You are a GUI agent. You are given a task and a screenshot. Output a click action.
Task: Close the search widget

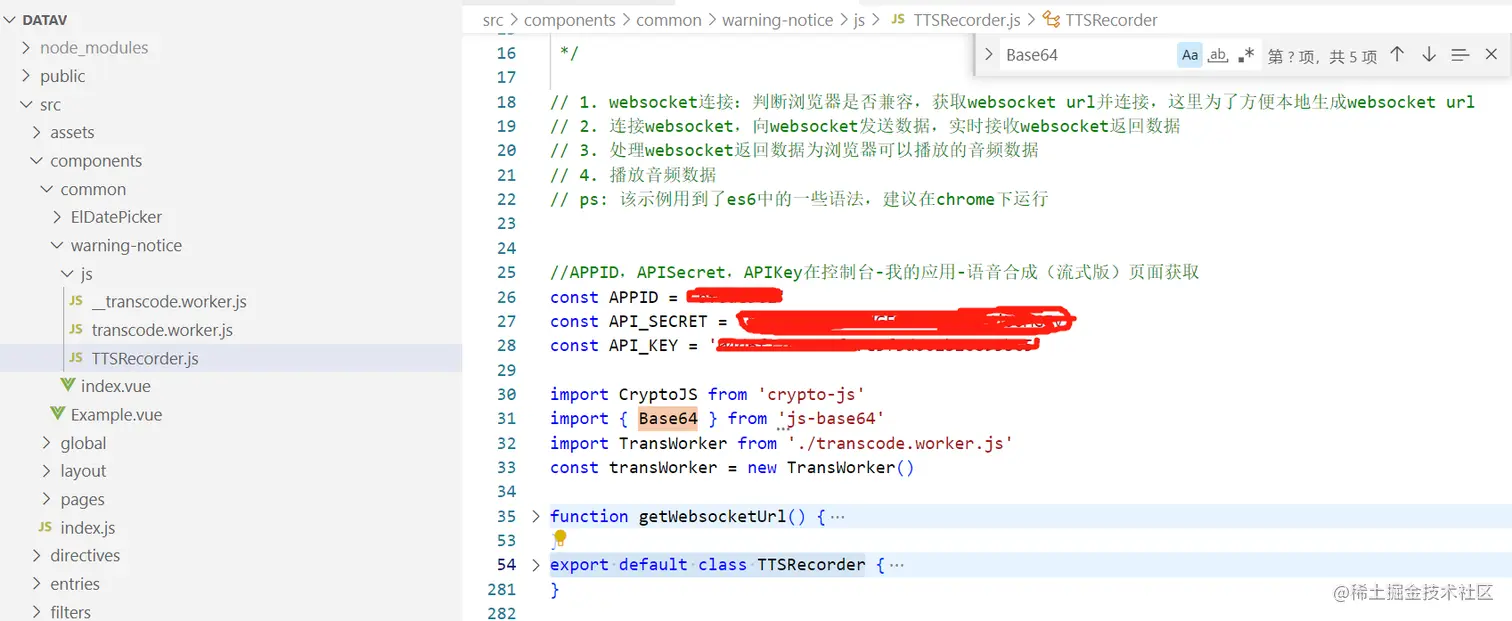coord(1491,55)
